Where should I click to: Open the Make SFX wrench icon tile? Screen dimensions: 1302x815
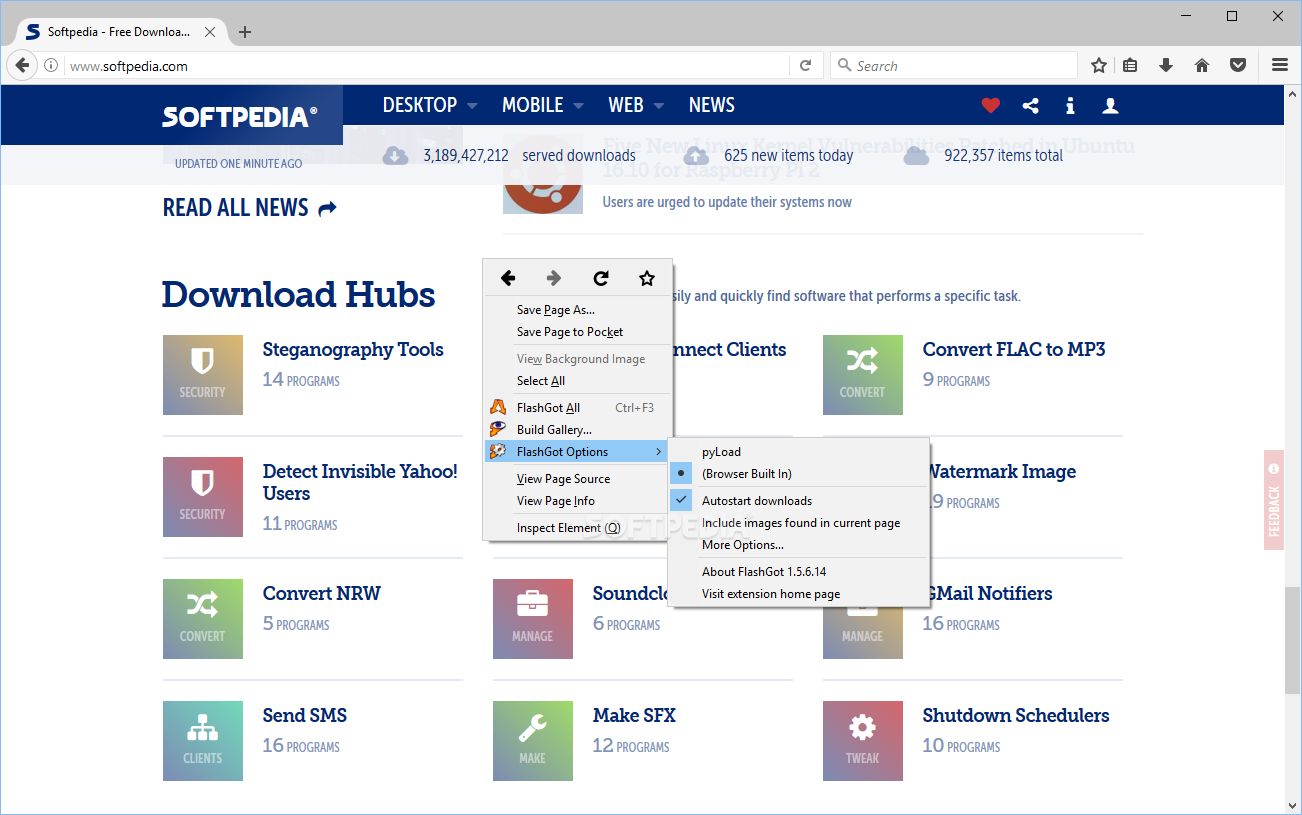pos(533,741)
